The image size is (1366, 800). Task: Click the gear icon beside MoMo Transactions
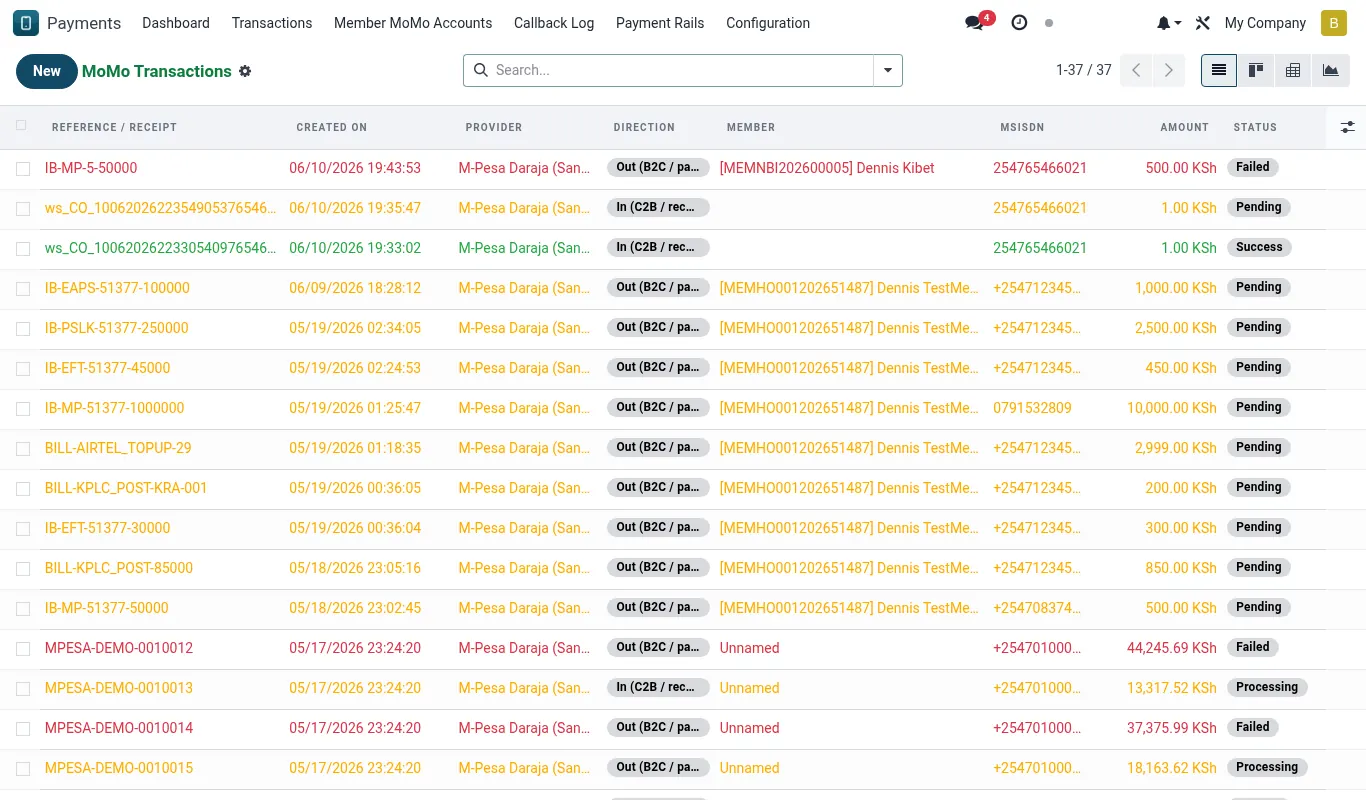click(245, 72)
